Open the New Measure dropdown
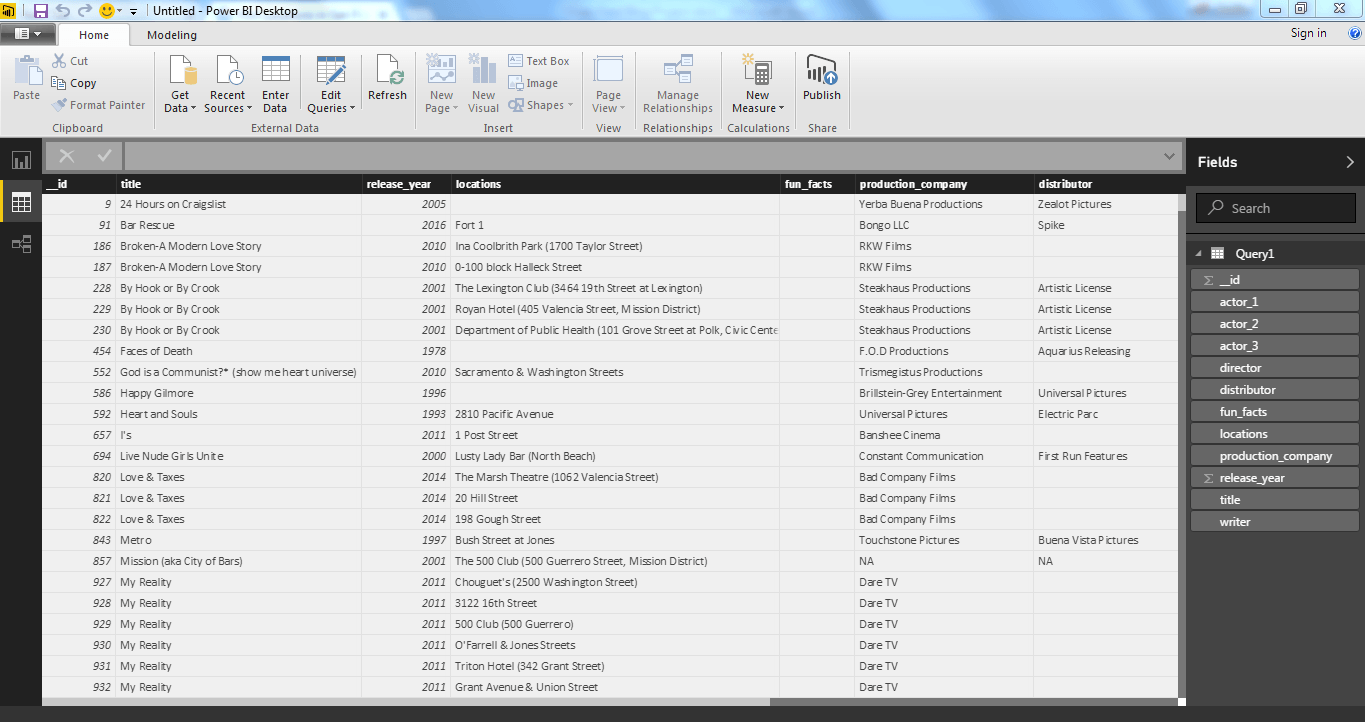1365x722 pixels. [x=758, y=108]
